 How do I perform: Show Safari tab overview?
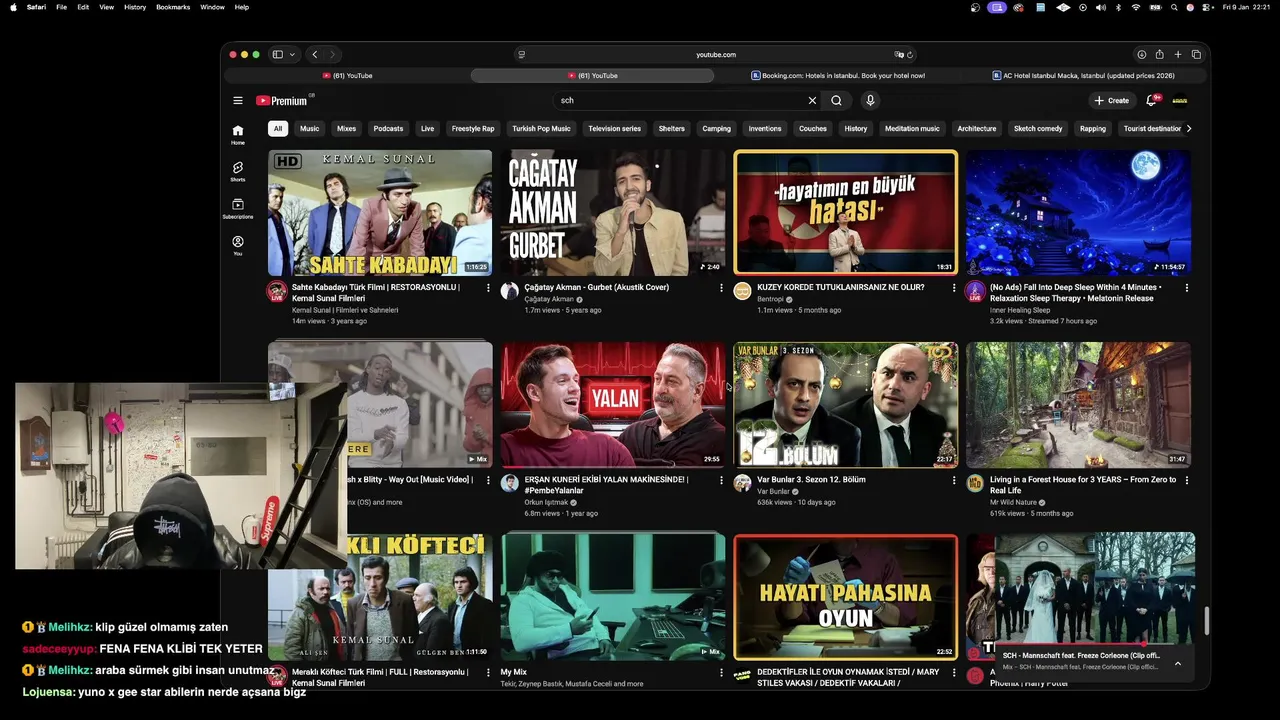pyautogui.click(x=1196, y=54)
